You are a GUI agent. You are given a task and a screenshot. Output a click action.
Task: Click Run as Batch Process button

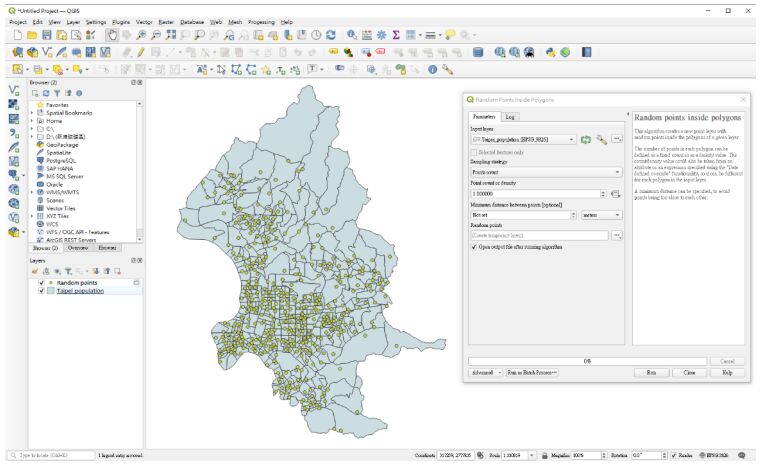(531, 372)
